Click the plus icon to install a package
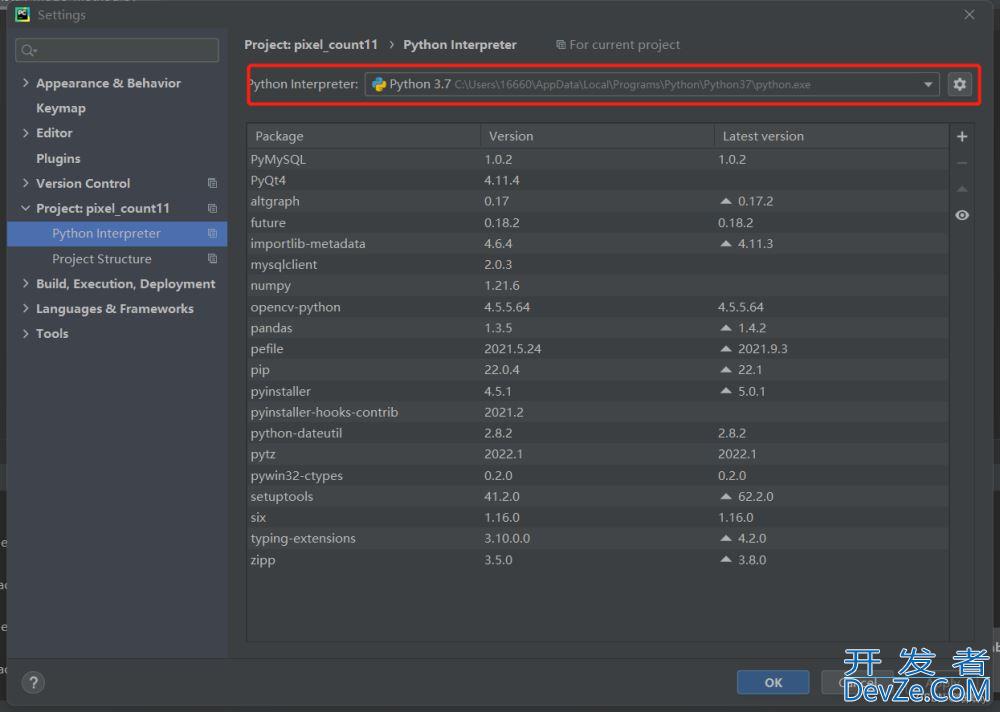 962,137
